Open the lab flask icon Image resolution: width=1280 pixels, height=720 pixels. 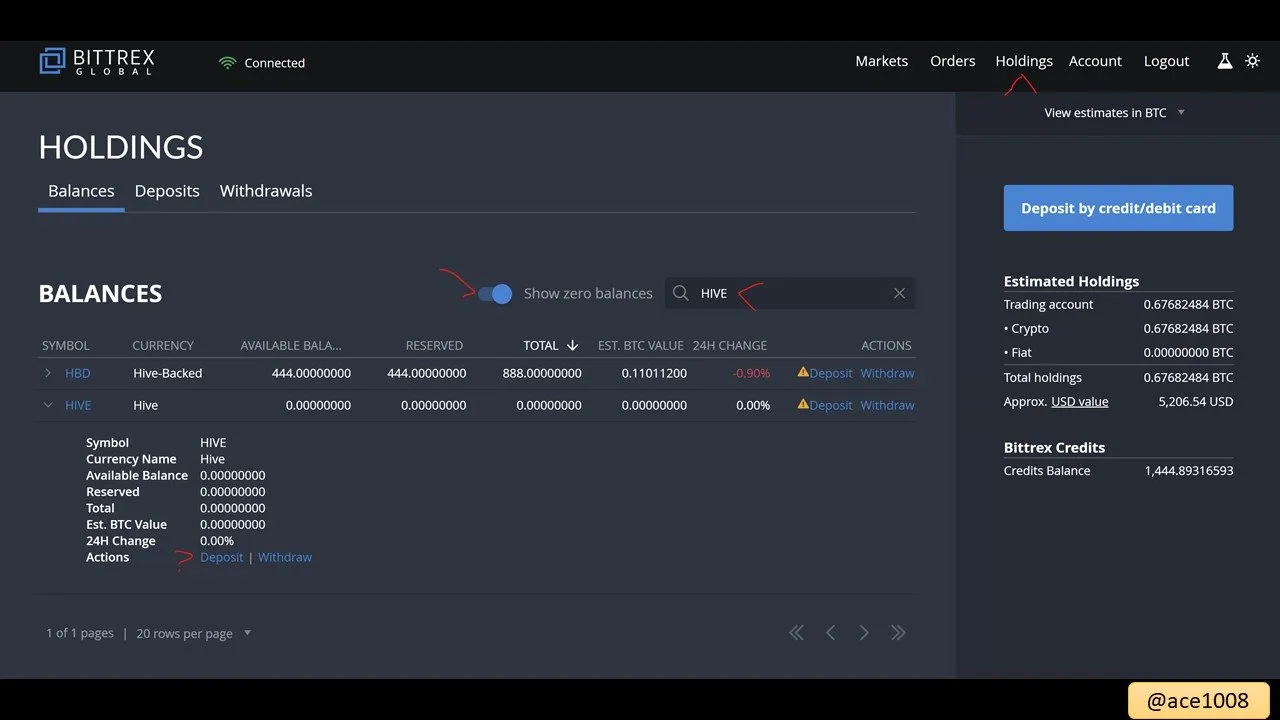(1224, 61)
